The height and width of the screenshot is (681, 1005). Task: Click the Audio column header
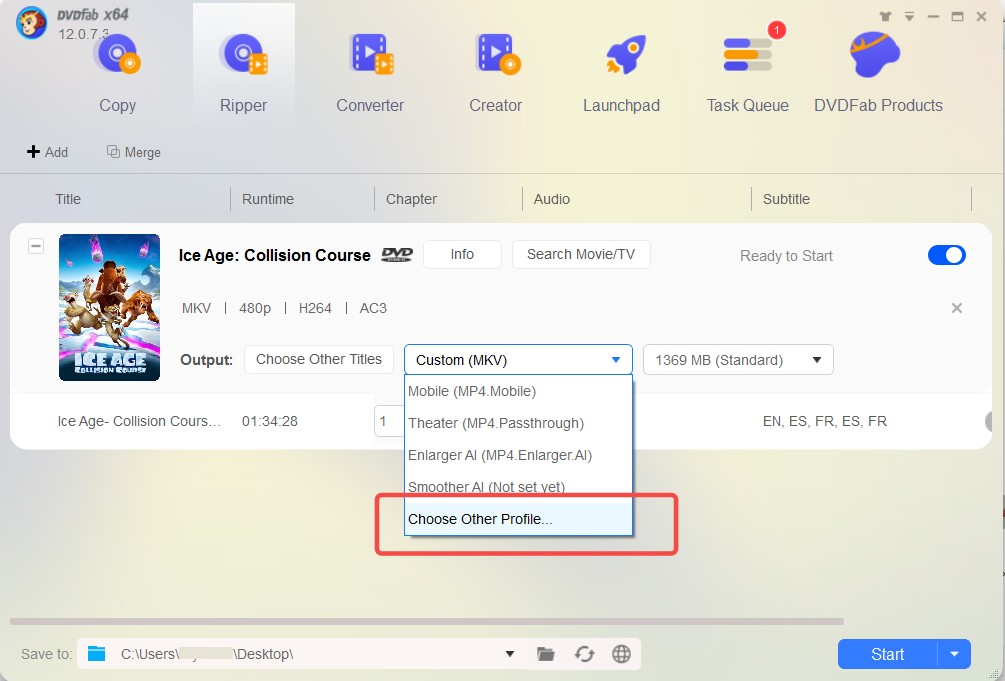coord(552,199)
